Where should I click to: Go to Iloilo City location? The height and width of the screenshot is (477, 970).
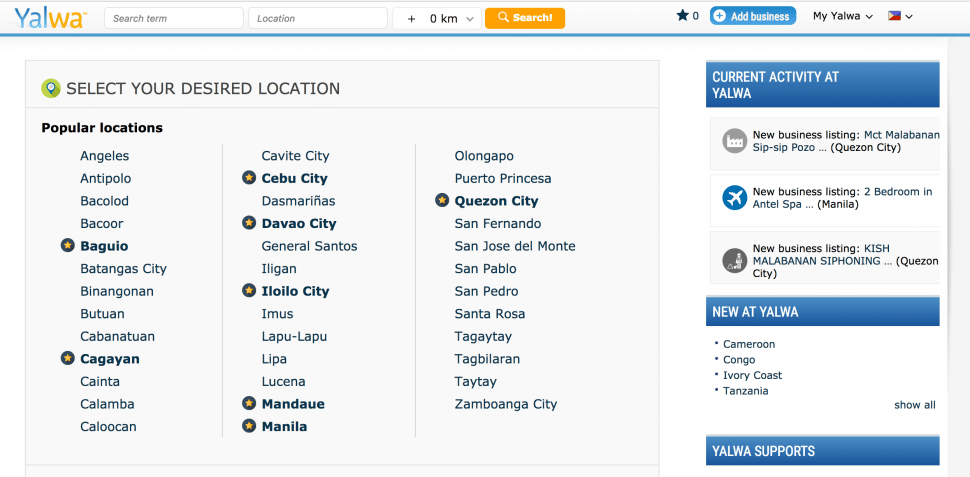tap(296, 291)
